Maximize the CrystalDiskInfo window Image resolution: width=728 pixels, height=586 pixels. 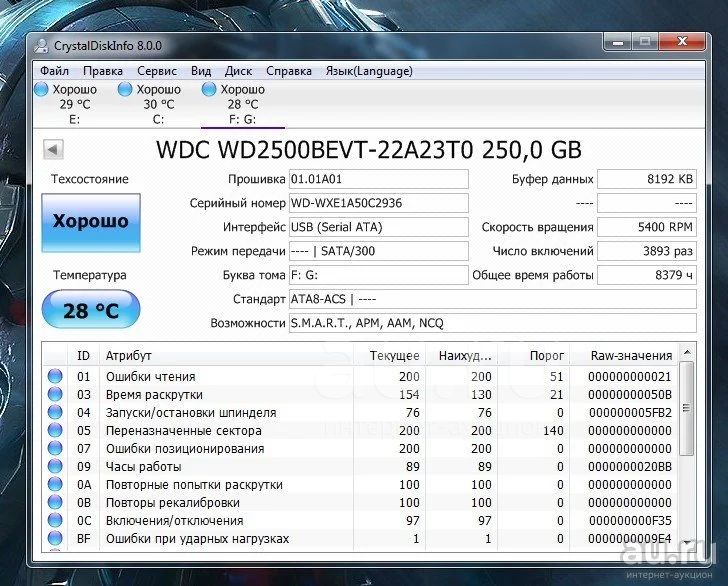[x=645, y=42]
